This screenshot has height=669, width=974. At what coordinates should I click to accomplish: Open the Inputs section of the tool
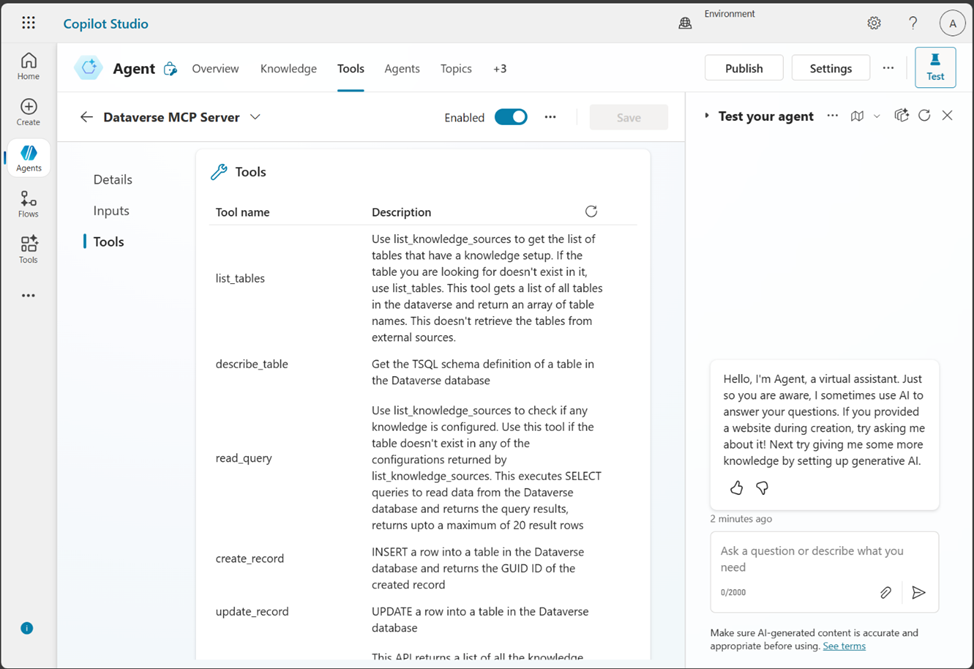111,210
